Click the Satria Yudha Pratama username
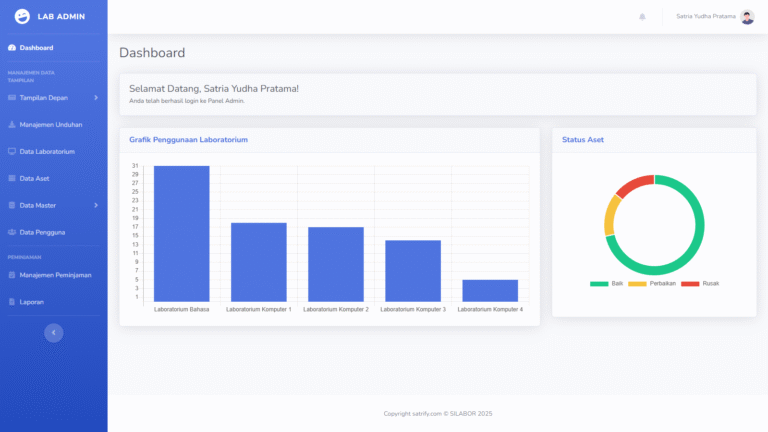The width and height of the screenshot is (768, 432). click(705, 17)
